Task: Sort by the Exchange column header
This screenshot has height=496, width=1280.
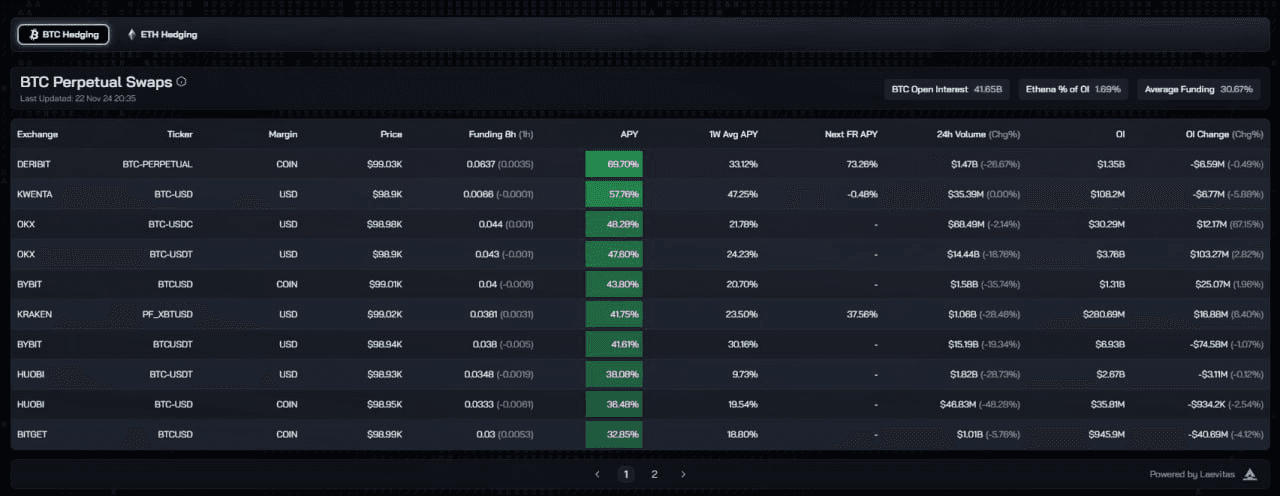Action: [38, 134]
